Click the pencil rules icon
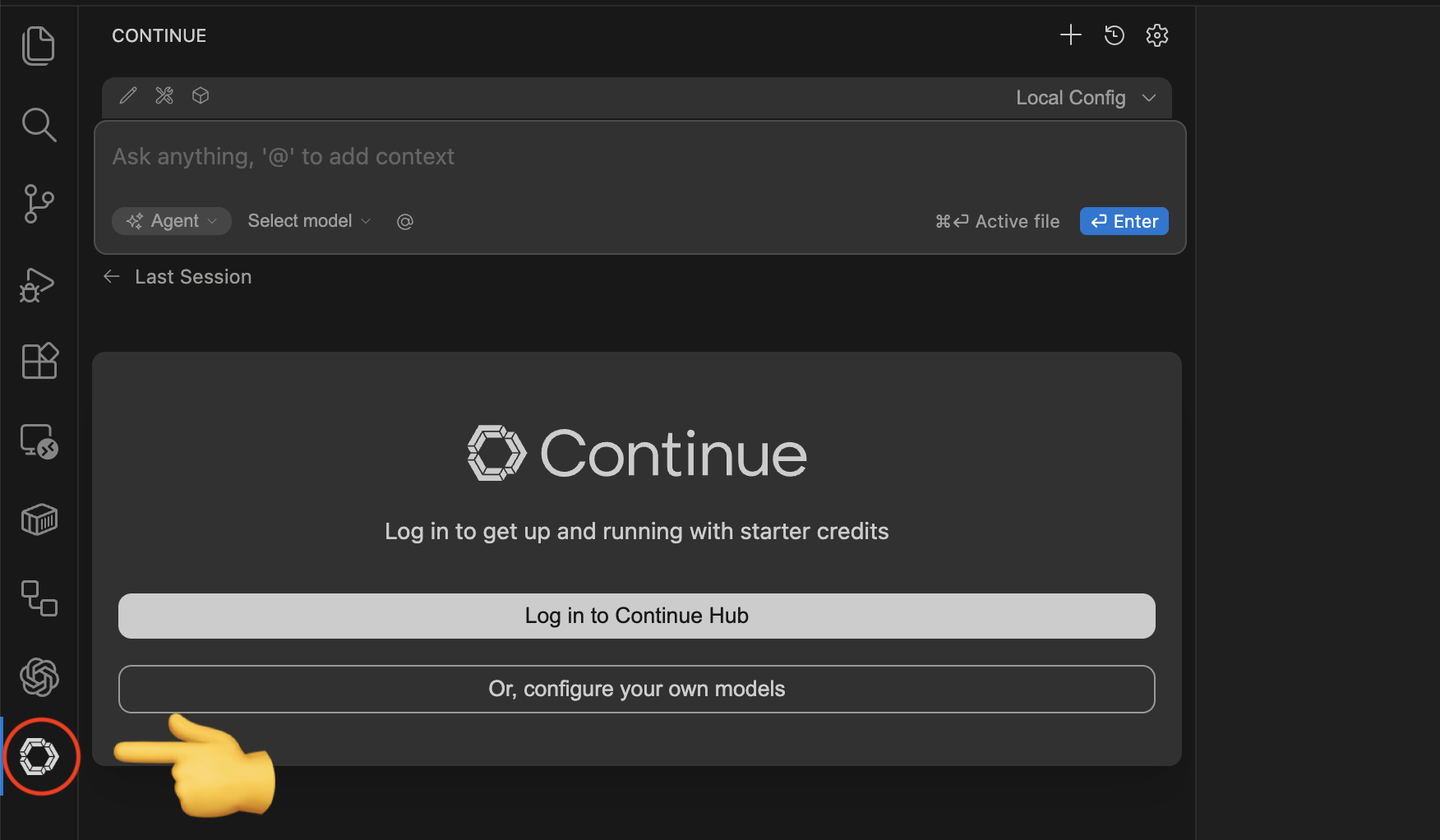The height and width of the screenshot is (840, 1440). coord(128,96)
